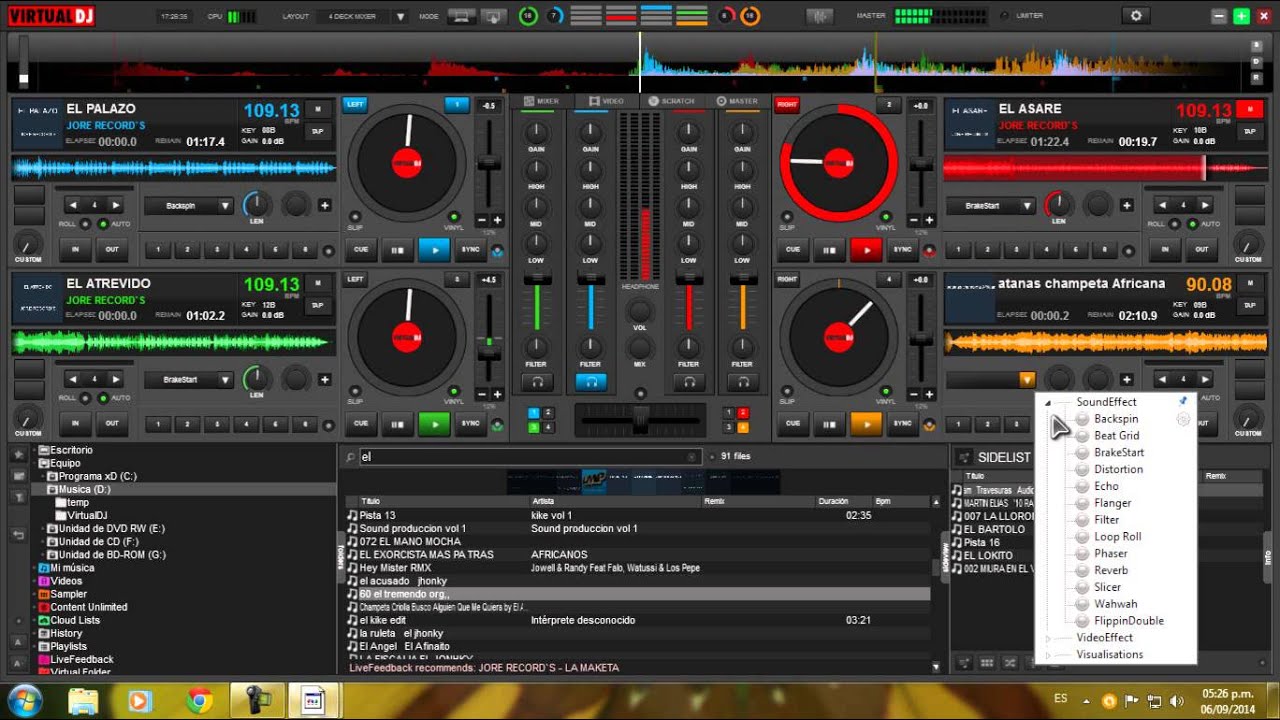Viewport: 1280px width, 720px height.
Task: Click the EL PALAZO pitch slider
Action: pos(488,165)
